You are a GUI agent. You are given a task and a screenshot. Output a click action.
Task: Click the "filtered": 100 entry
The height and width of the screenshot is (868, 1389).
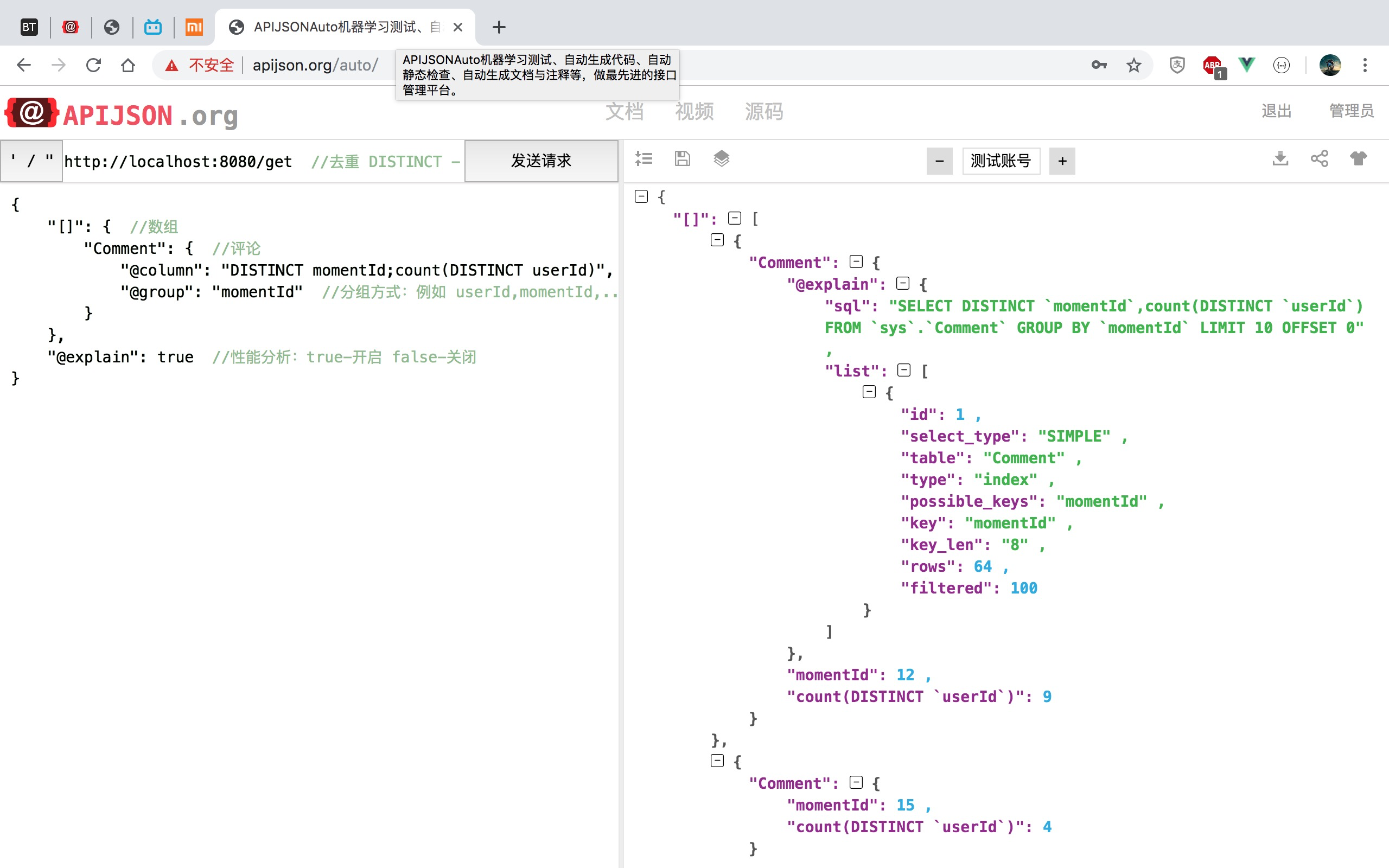969,589
